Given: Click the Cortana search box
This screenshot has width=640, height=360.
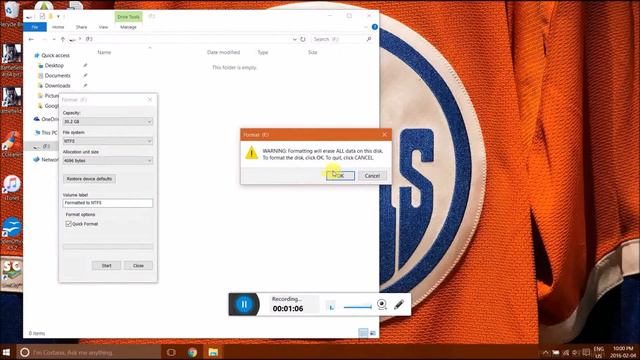Looking at the screenshot, I should tap(88, 352).
